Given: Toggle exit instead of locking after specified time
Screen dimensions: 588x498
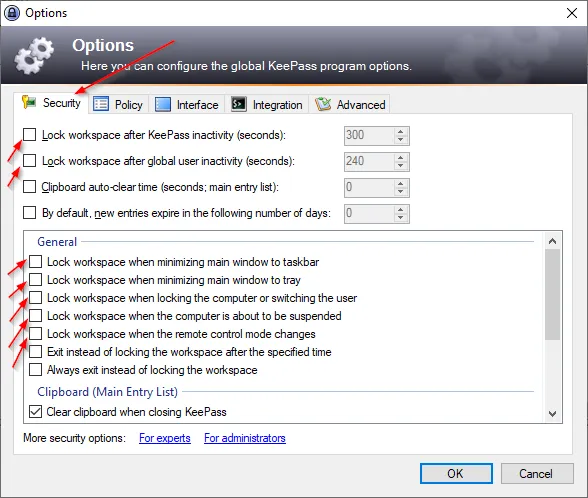Looking at the screenshot, I should point(36,351).
